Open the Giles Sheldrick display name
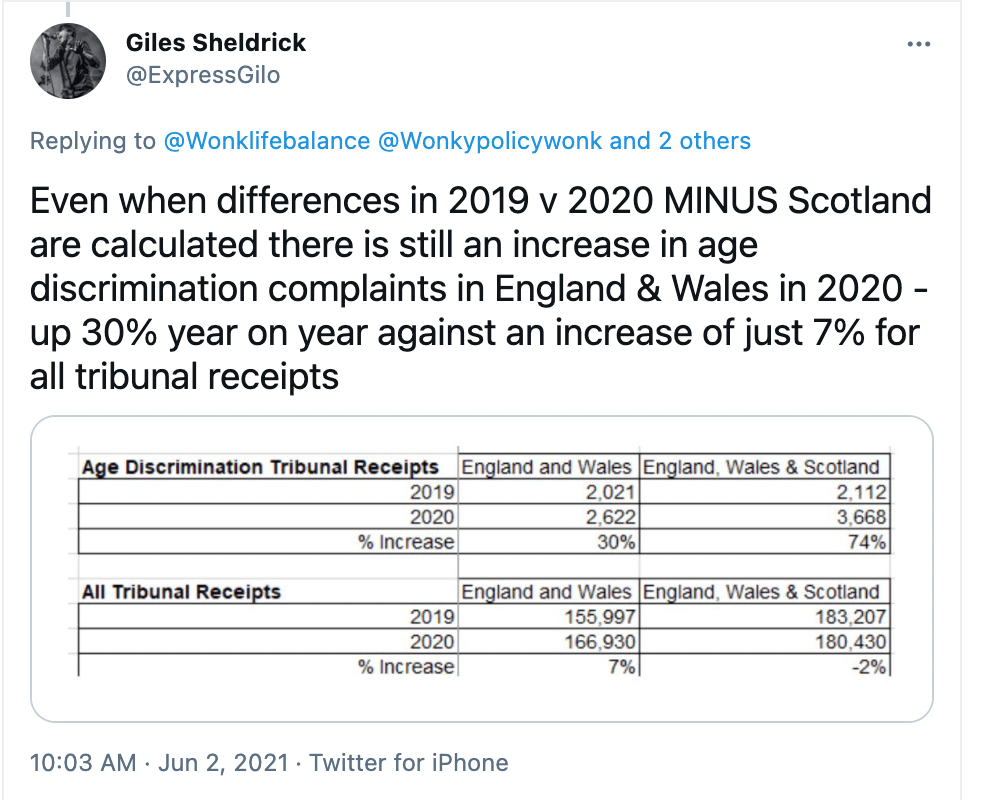Screen dimensions: 1008x800 [216, 43]
